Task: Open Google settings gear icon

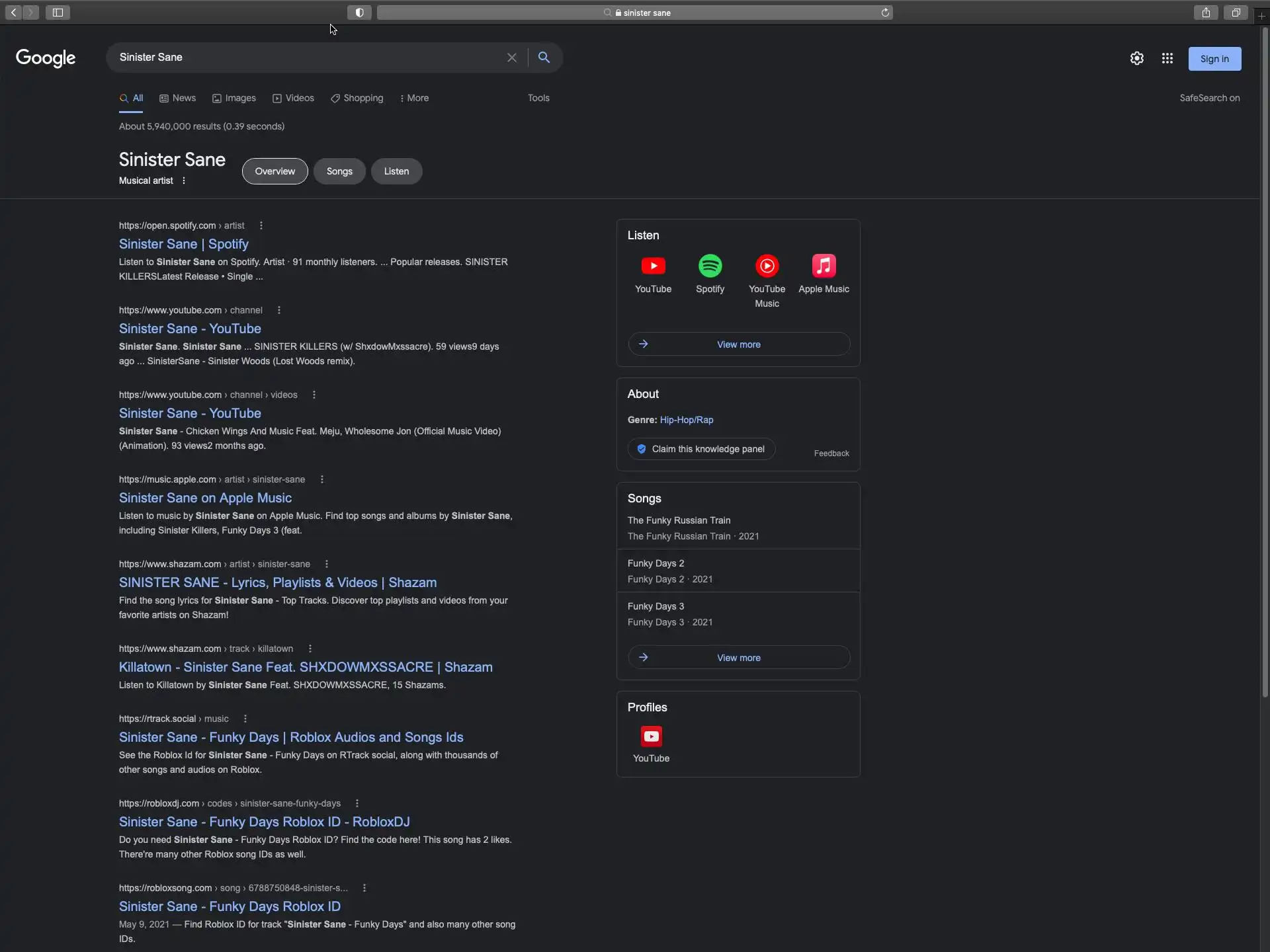Action: pyautogui.click(x=1136, y=58)
